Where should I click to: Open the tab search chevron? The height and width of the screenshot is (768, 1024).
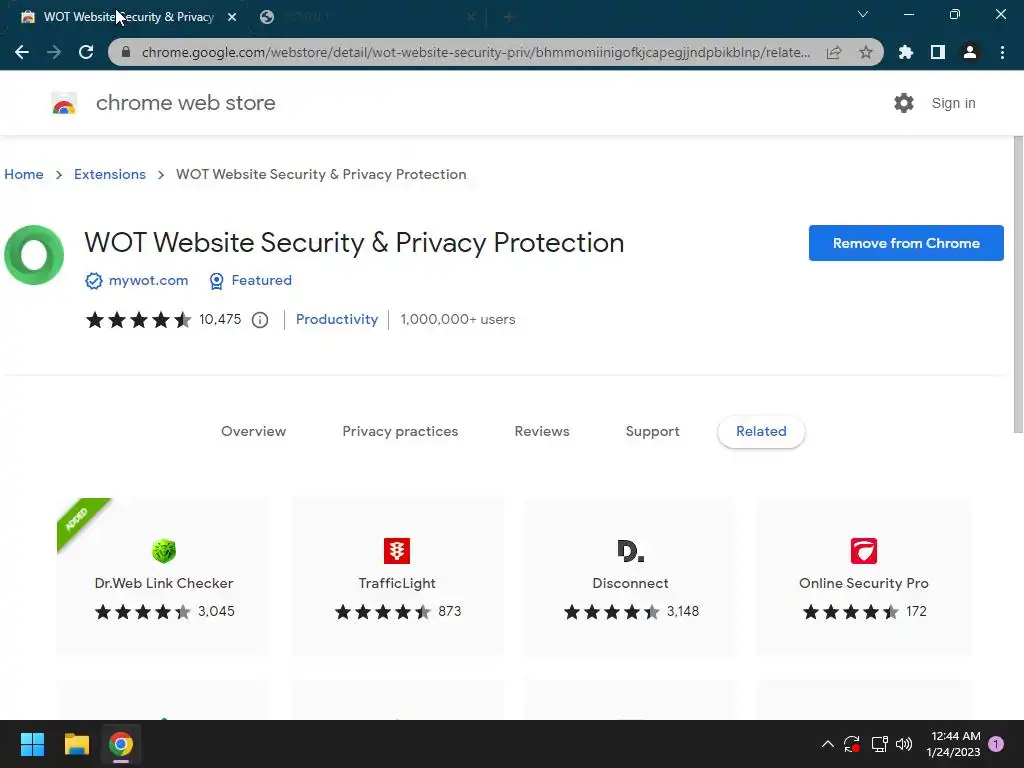[863, 15]
